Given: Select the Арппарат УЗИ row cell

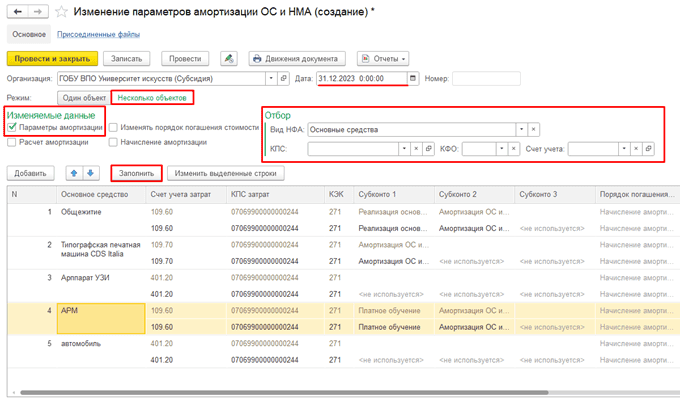Looking at the screenshot, I should 101,286.
